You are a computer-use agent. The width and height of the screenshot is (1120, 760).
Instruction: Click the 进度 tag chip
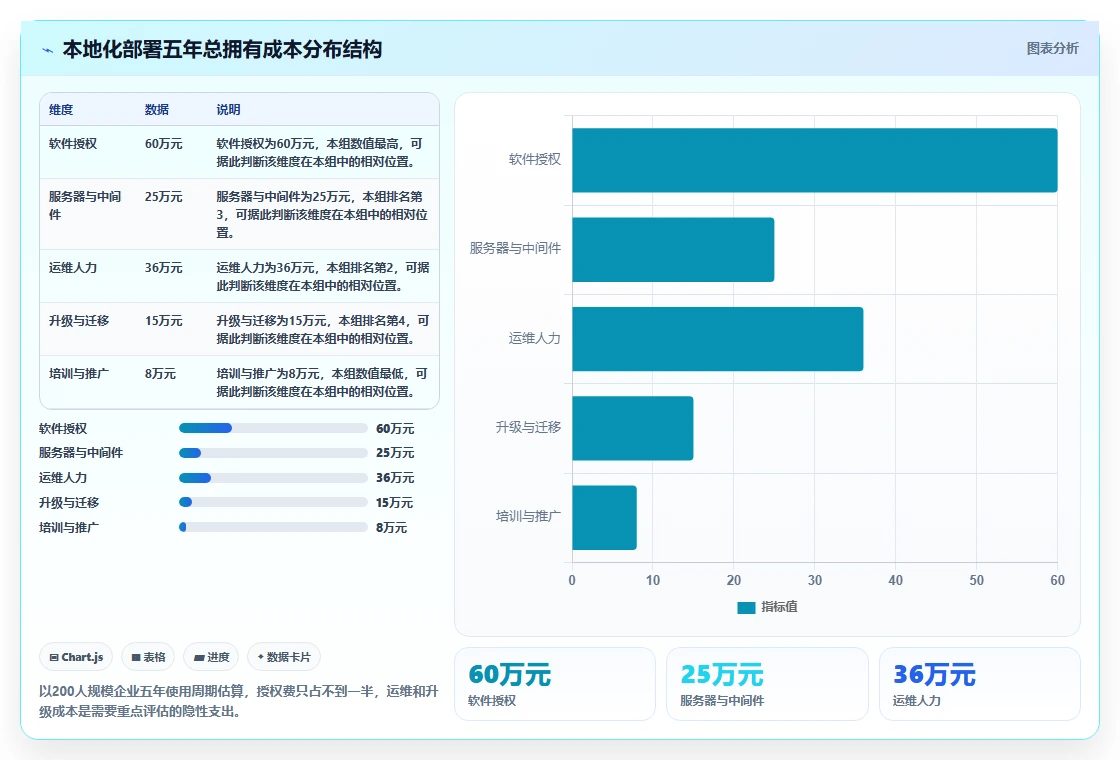[x=211, y=657]
